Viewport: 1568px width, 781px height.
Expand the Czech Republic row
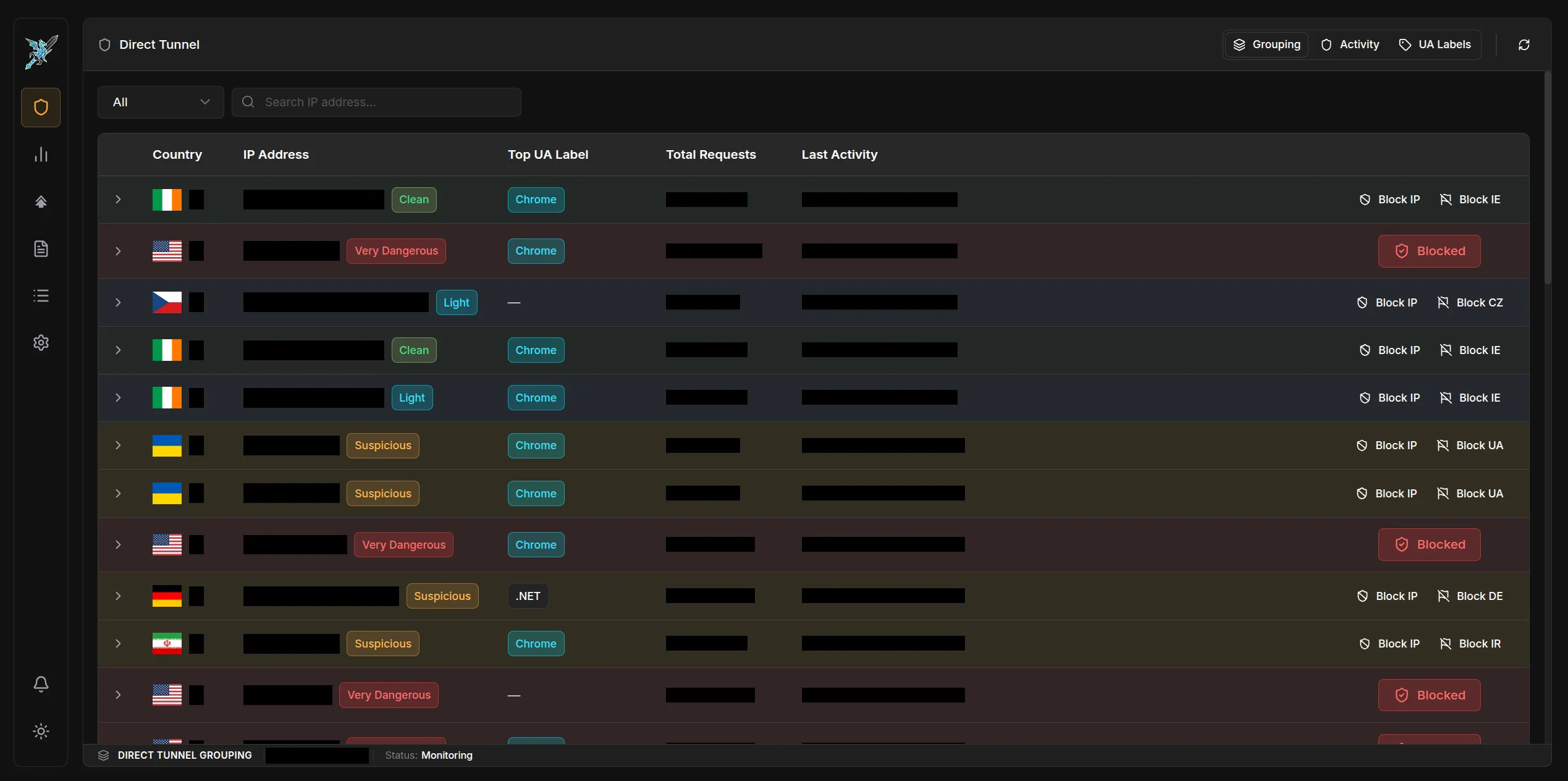(118, 302)
